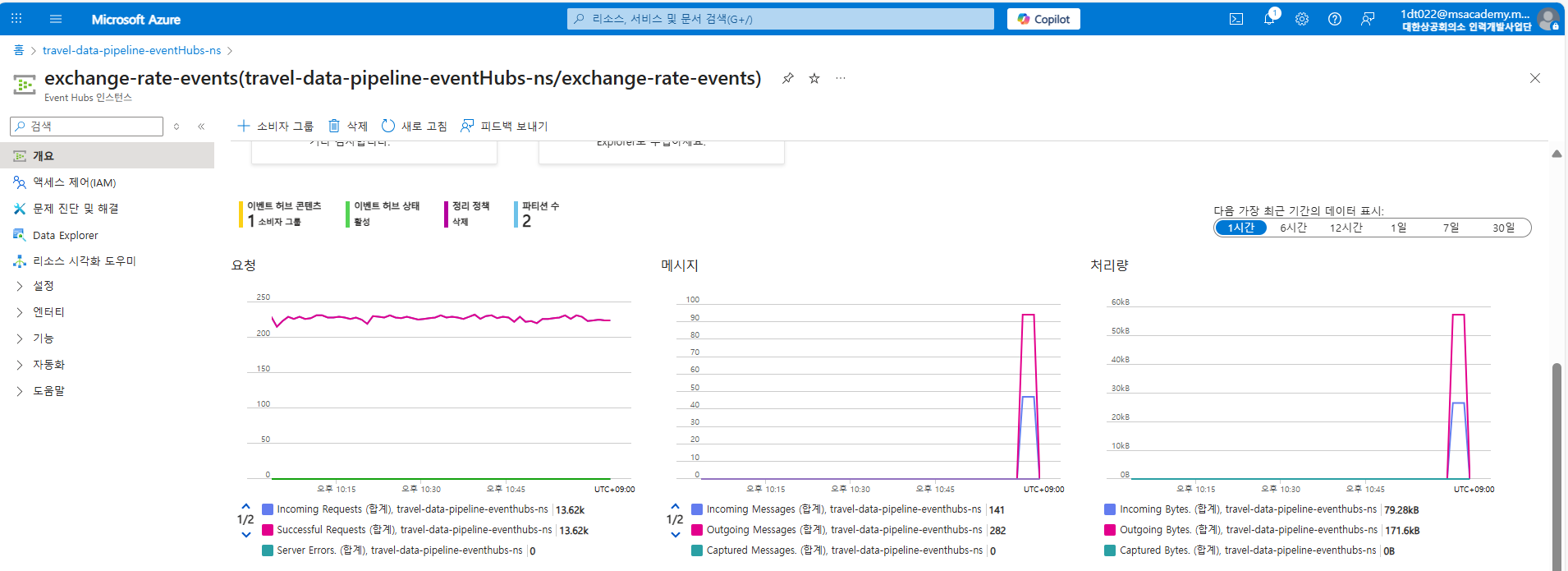Click the Captured Bytes legend swatch
1568x571 pixels.
click(1110, 550)
